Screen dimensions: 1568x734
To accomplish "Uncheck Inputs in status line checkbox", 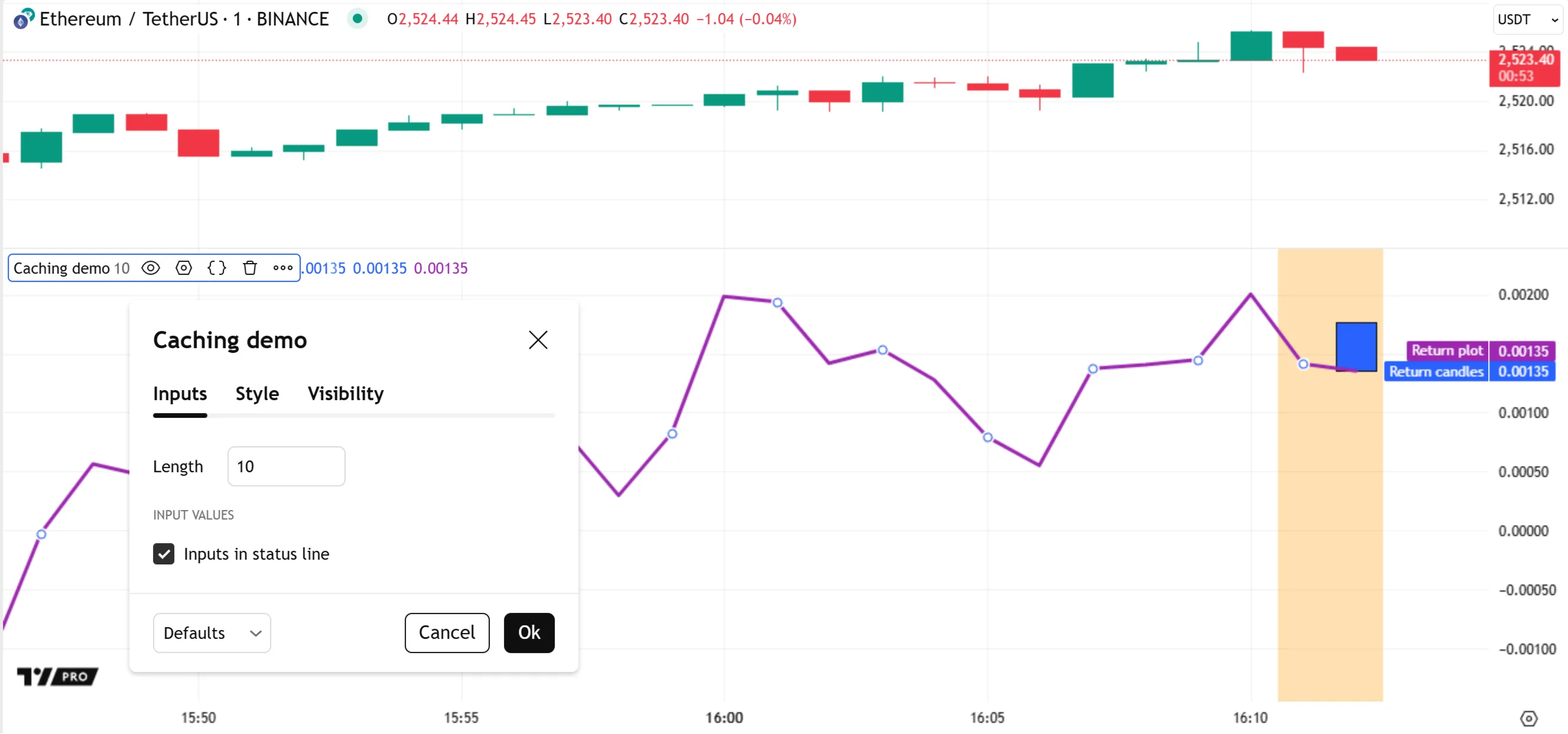I will [x=164, y=554].
